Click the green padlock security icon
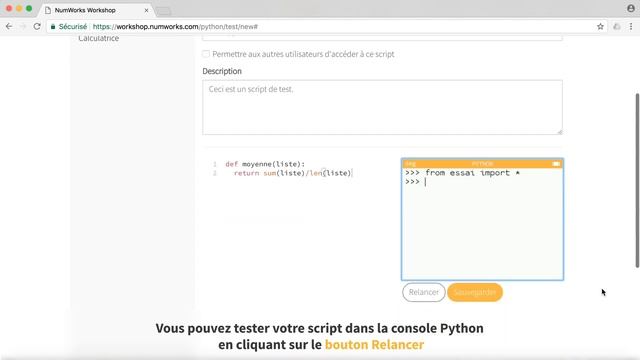Viewport: 640px width, 360px height. point(53,27)
